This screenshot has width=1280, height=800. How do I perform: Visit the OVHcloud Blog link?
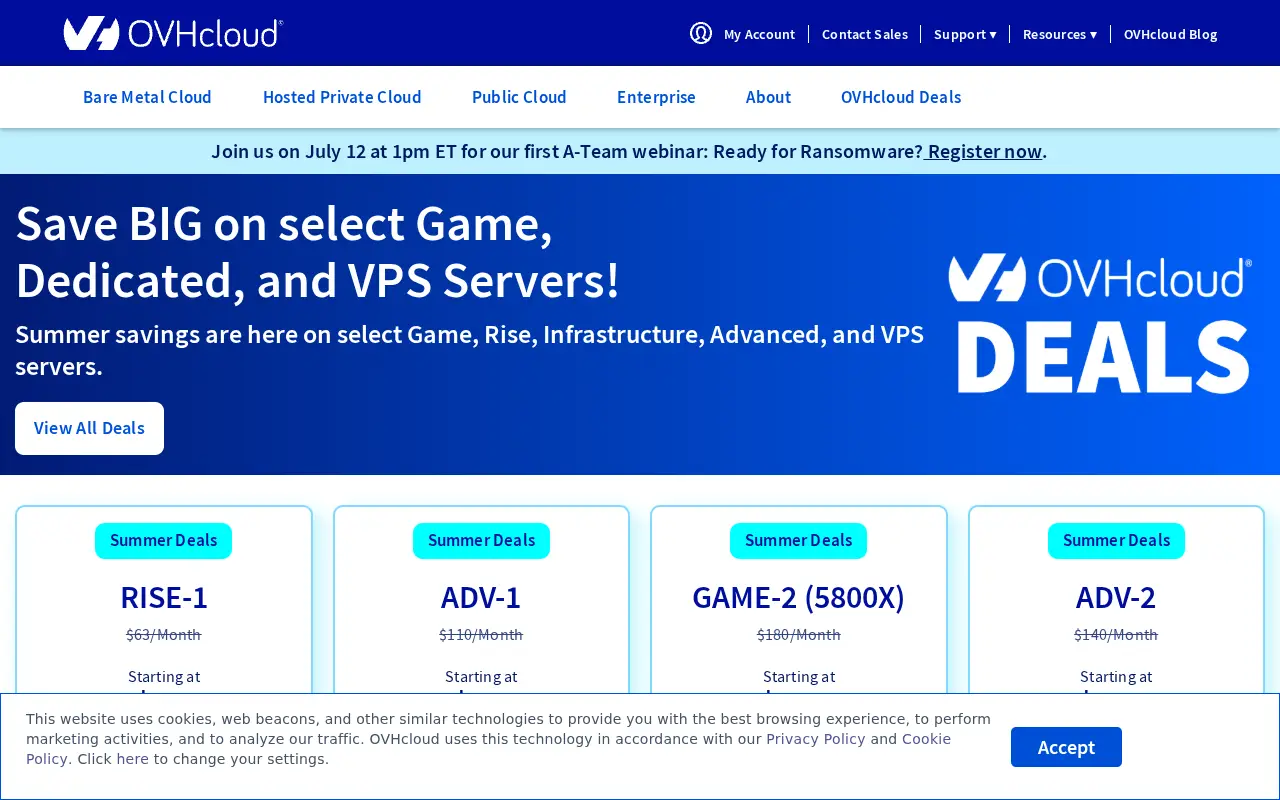point(1170,34)
